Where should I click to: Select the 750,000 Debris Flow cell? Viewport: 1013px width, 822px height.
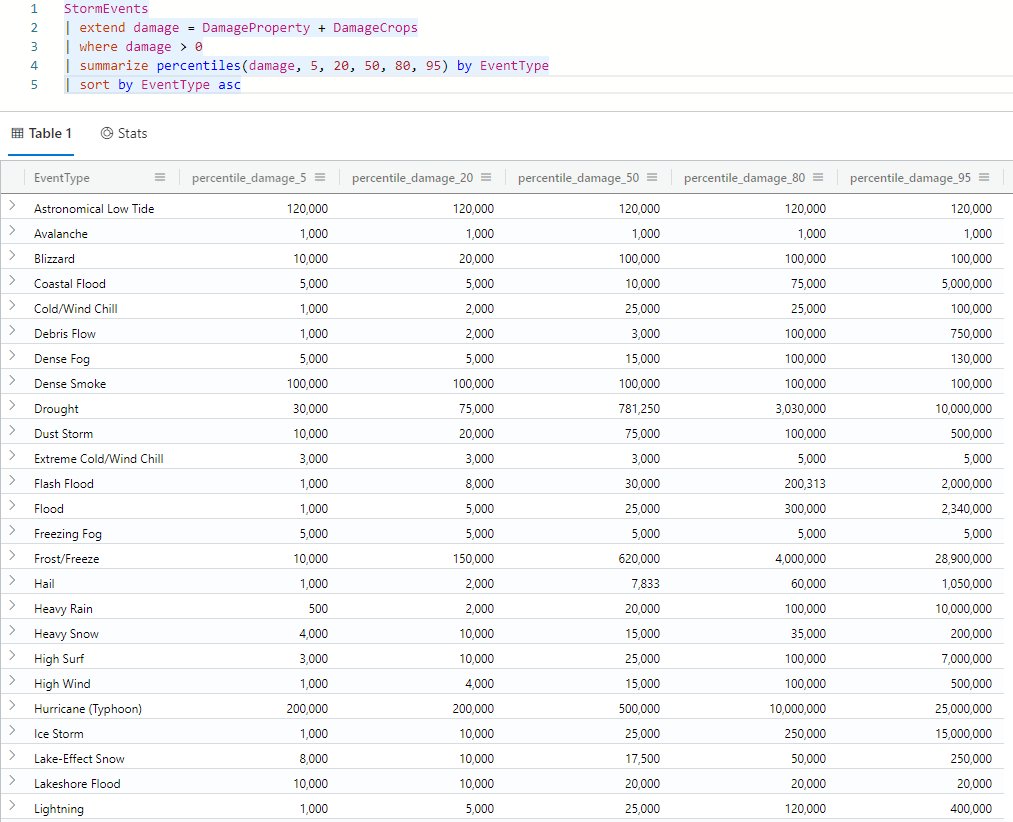pos(971,333)
